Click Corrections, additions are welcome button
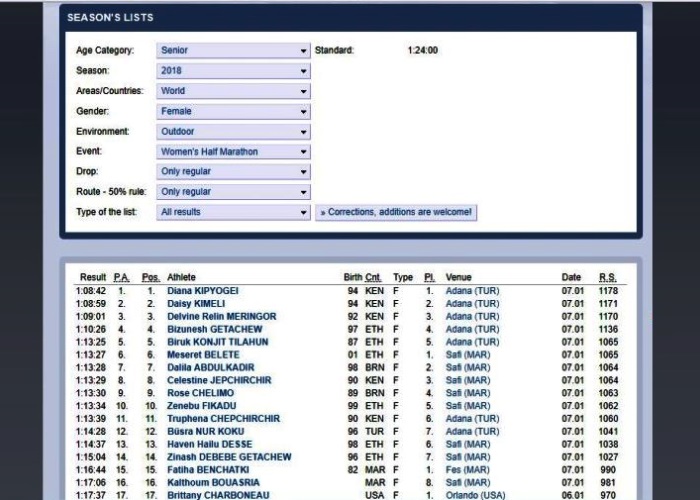This screenshot has height=500, width=700. pyautogui.click(x=396, y=212)
